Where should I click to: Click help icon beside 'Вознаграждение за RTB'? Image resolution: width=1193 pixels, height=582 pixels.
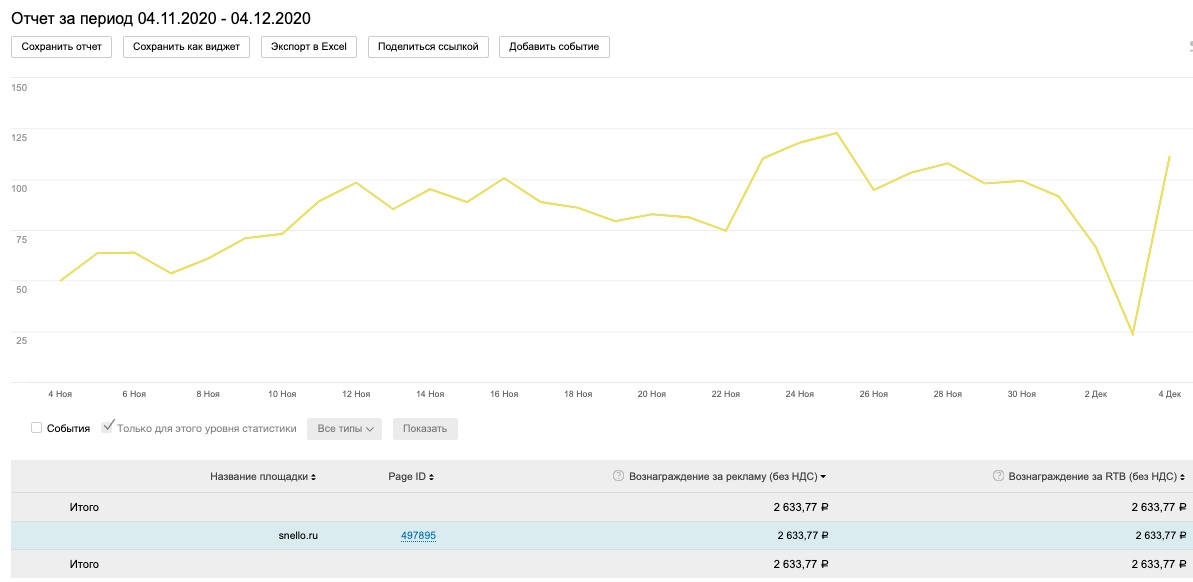coord(998,477)
